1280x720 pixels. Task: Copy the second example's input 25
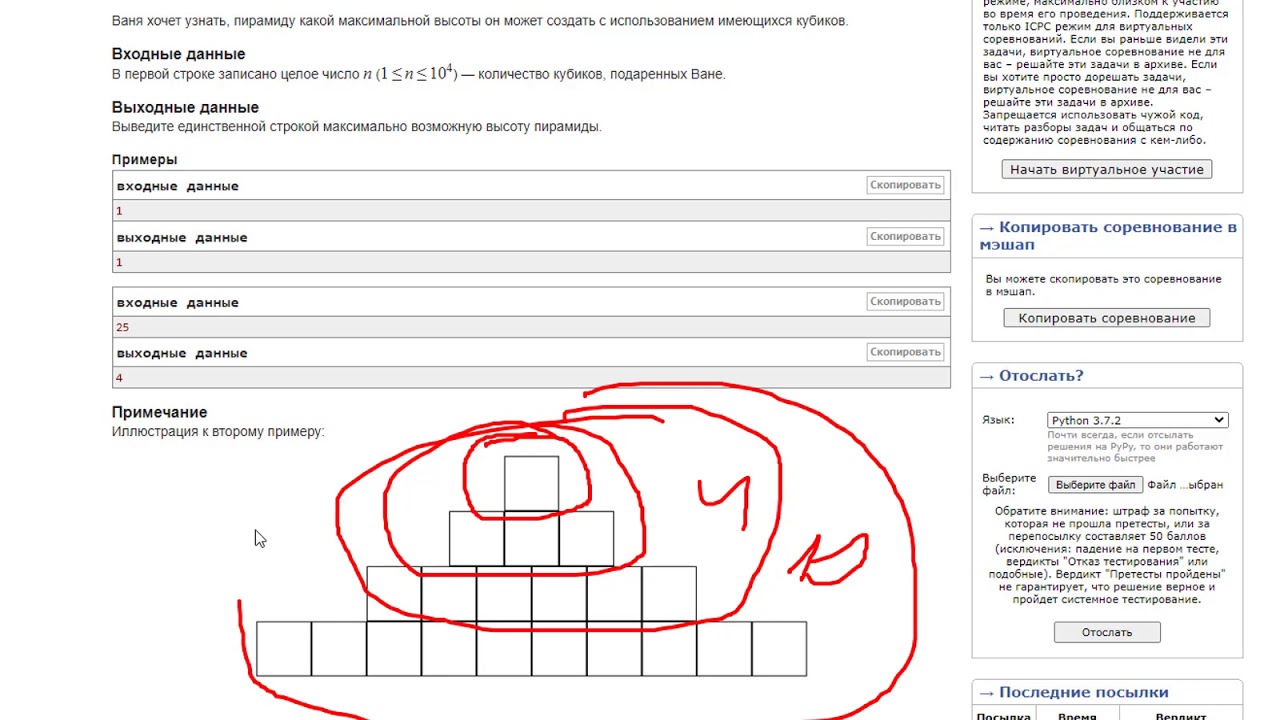click(905, 301)
